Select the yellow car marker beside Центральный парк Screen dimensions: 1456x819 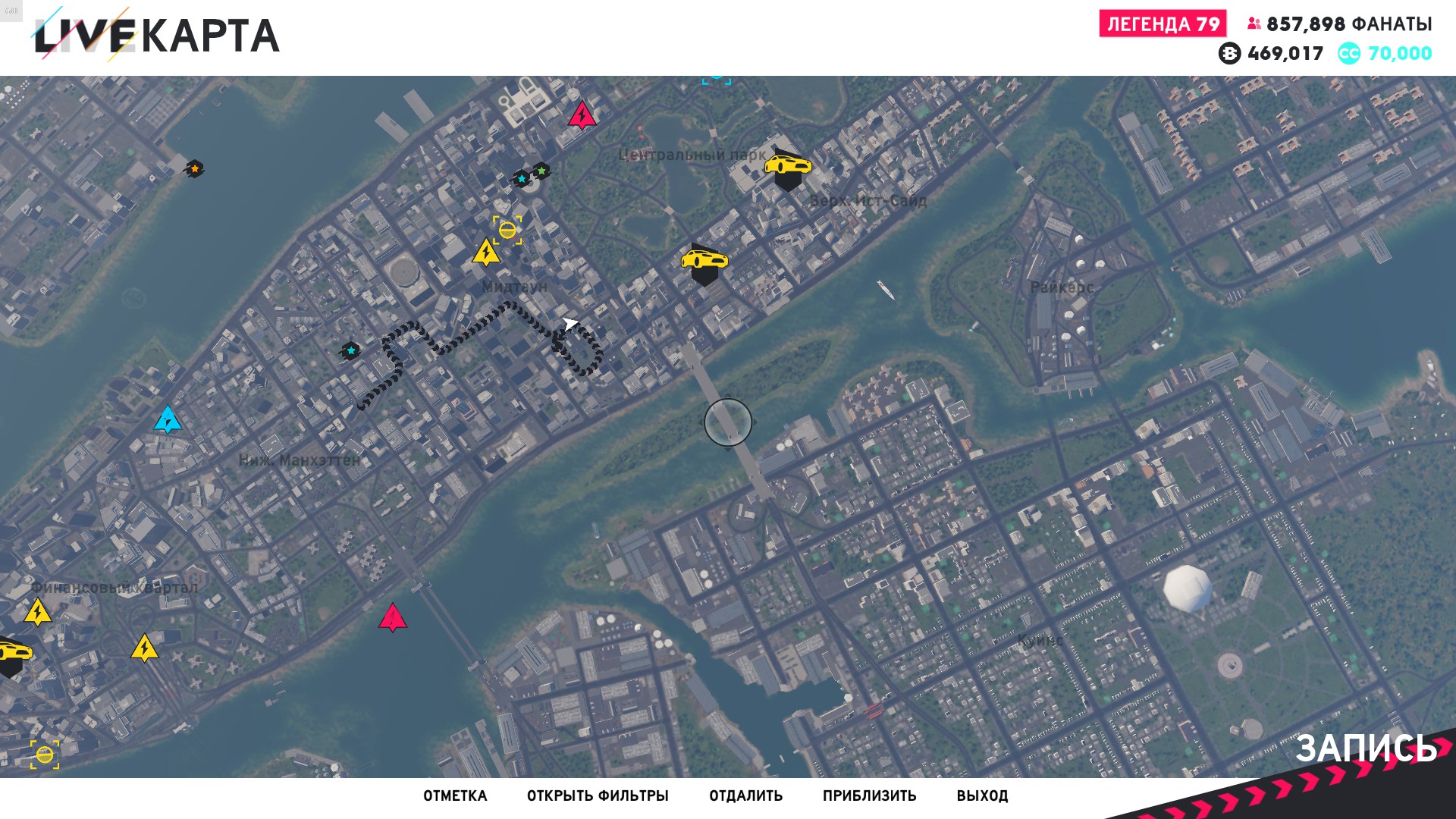[788, 170]
